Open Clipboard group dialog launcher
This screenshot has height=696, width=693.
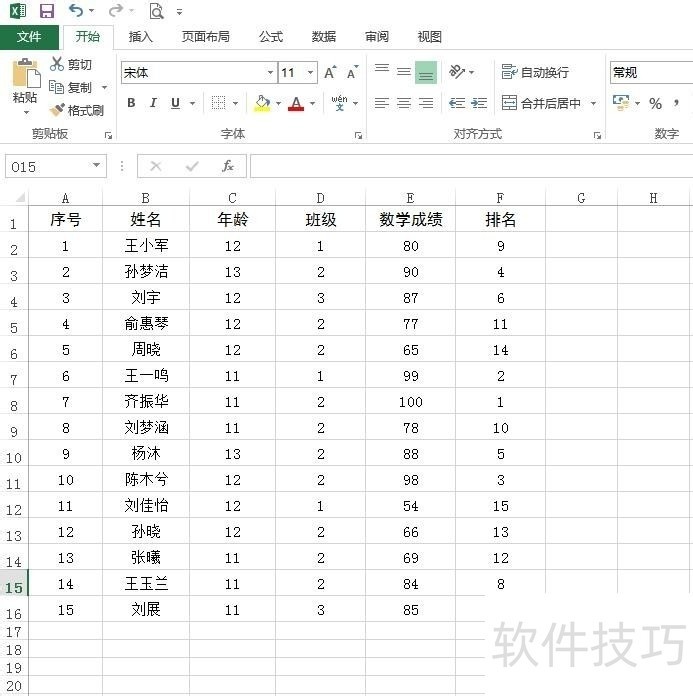coord(108,135)
